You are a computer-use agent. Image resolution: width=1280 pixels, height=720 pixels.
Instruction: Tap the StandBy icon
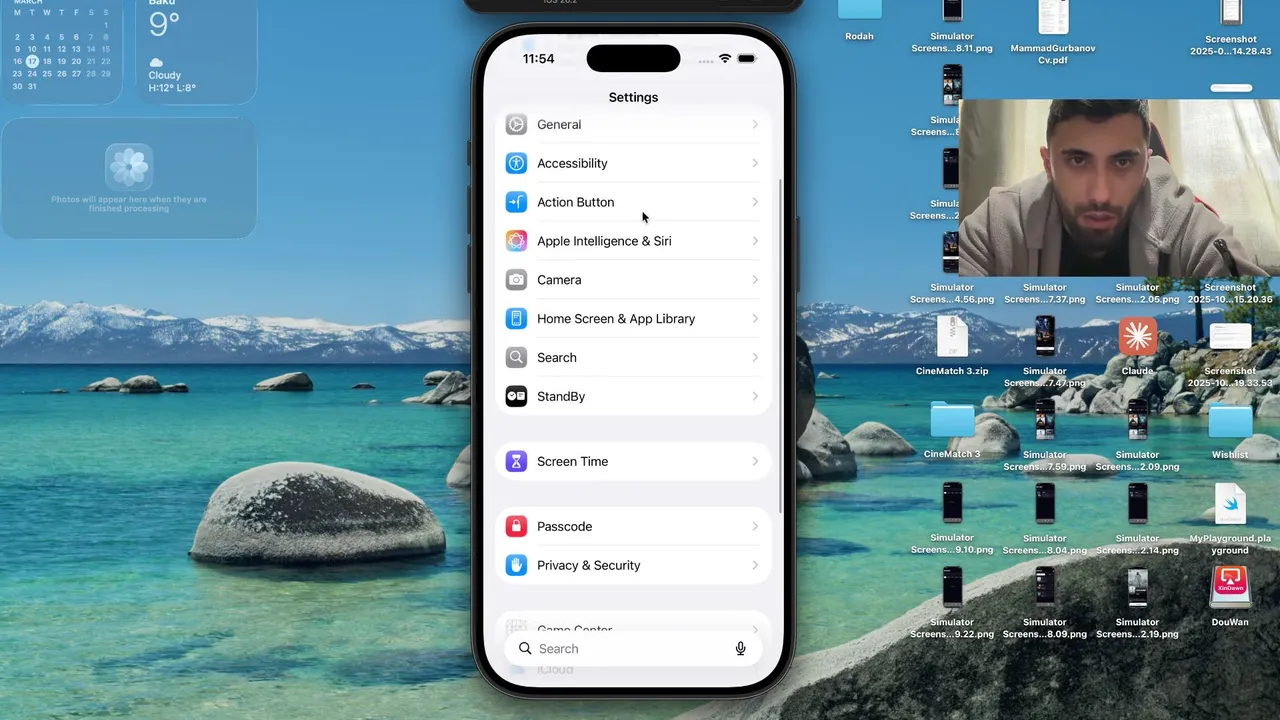pos(516,396)
